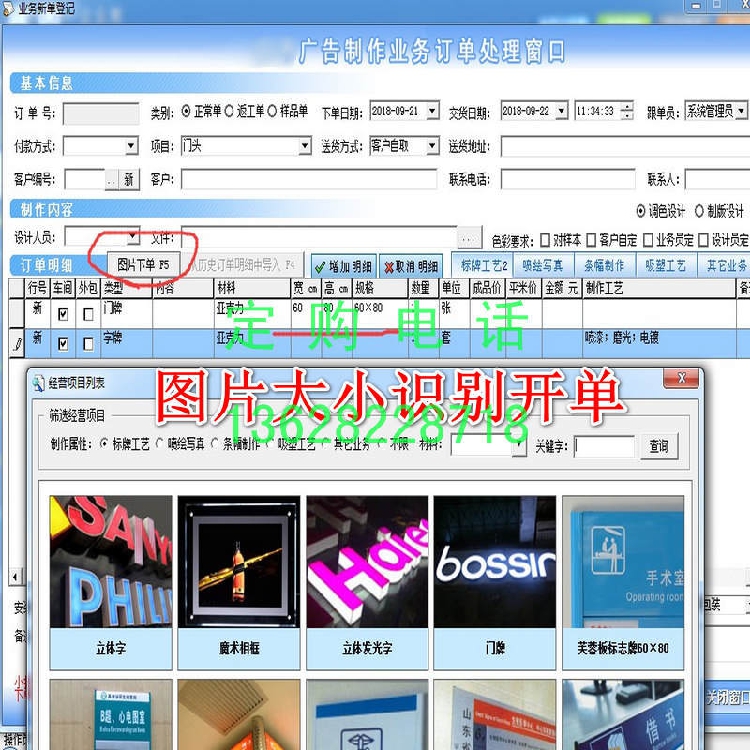Open the 付款方式 dropdown
This screenshot has width=750, height=750.
[x=132, y=146]
